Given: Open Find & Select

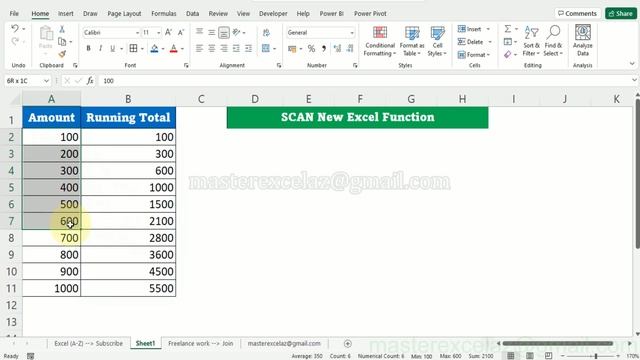Looking at the screenshot, I should (x=553, y=41).
